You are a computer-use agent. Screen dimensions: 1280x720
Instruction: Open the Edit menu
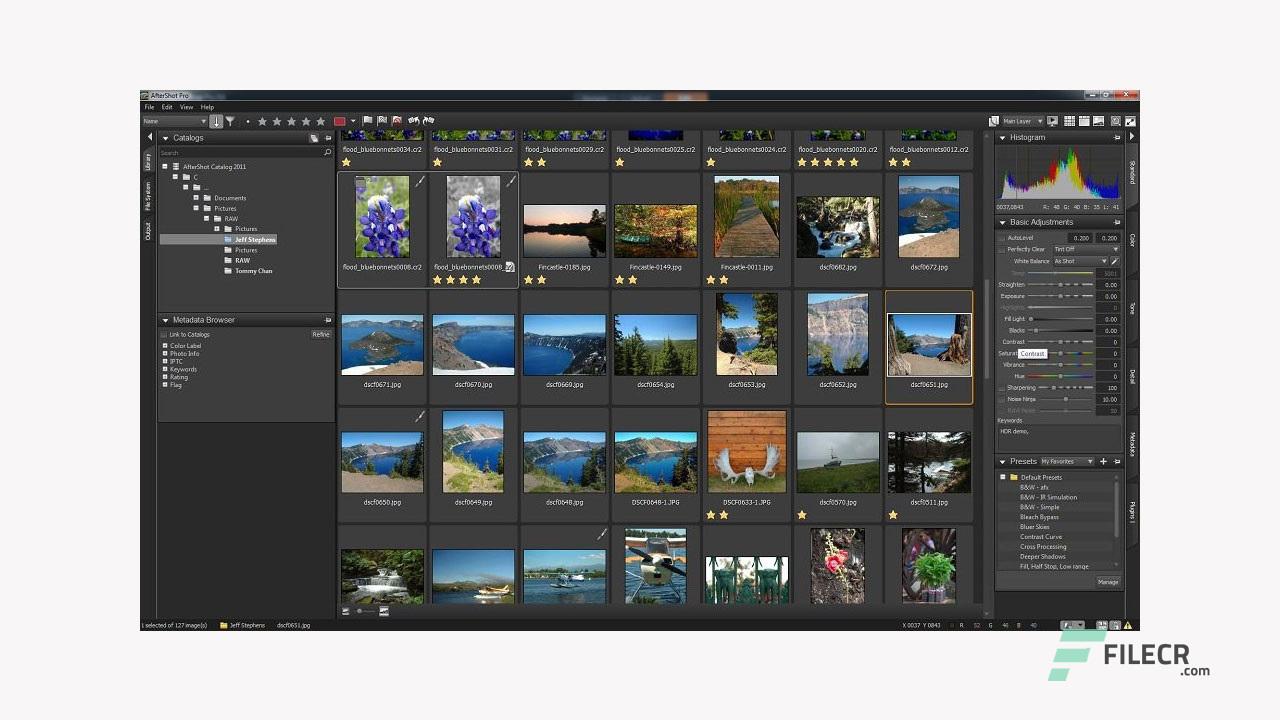[x=167, y=107]
